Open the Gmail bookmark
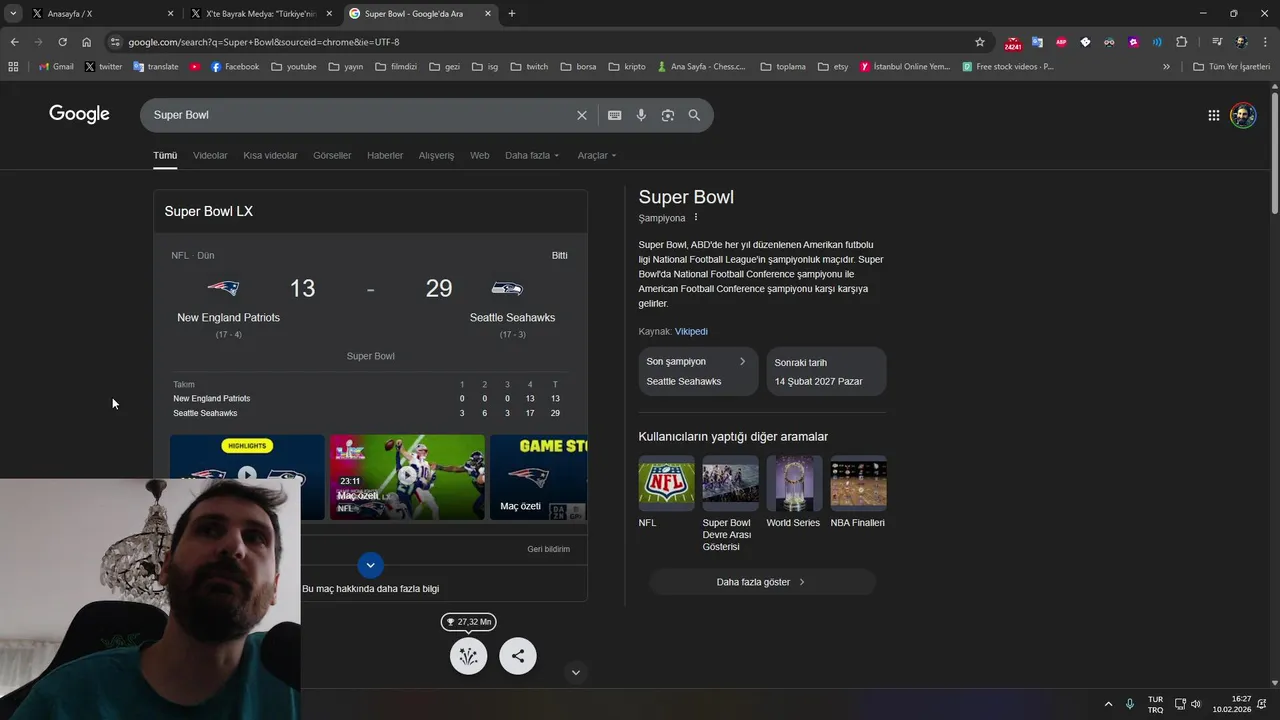Image resolution: width=1280 pixels, height=720 pixels. tap(56, 67)
